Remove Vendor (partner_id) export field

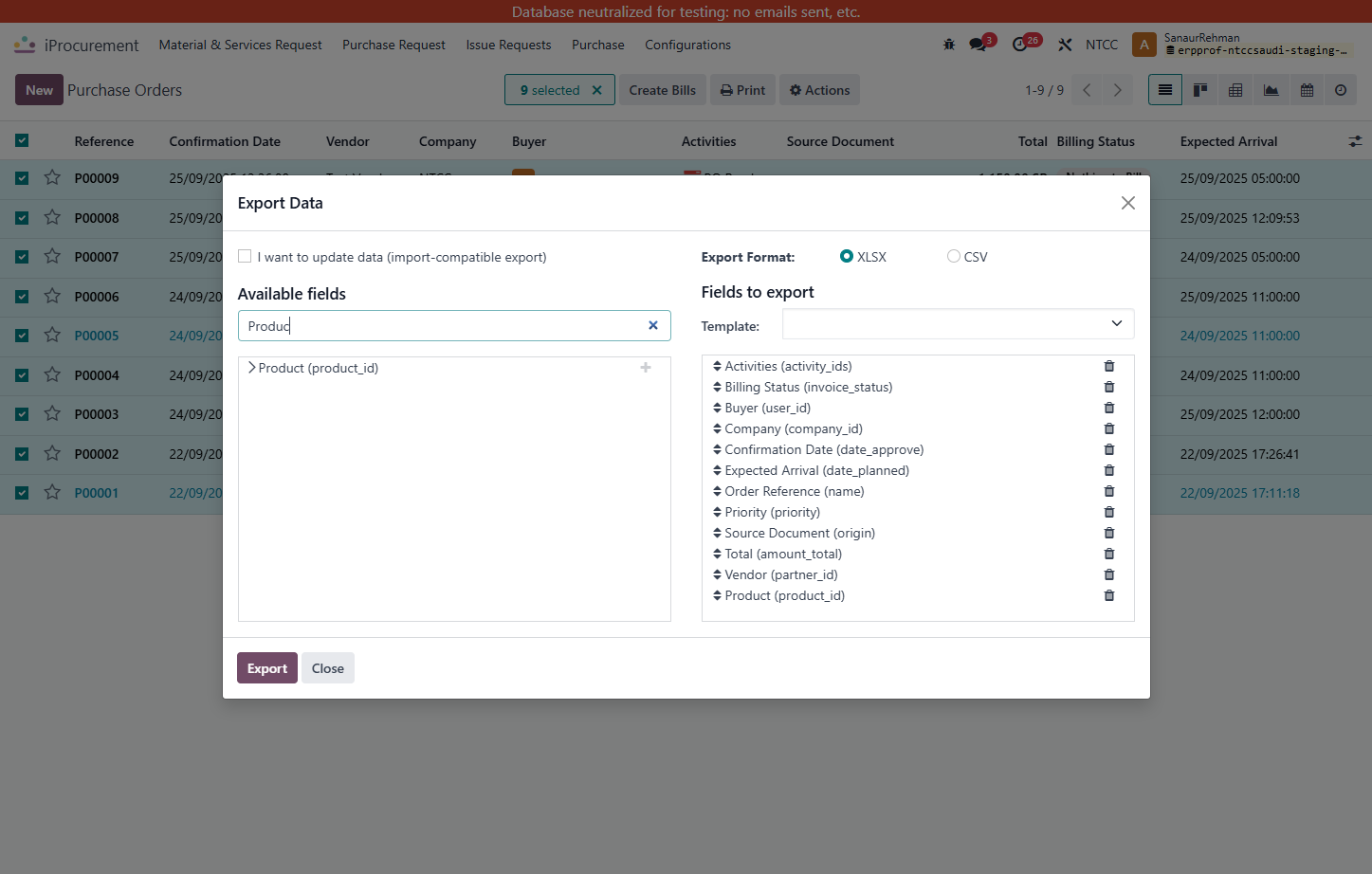[x=1109, y=574]
